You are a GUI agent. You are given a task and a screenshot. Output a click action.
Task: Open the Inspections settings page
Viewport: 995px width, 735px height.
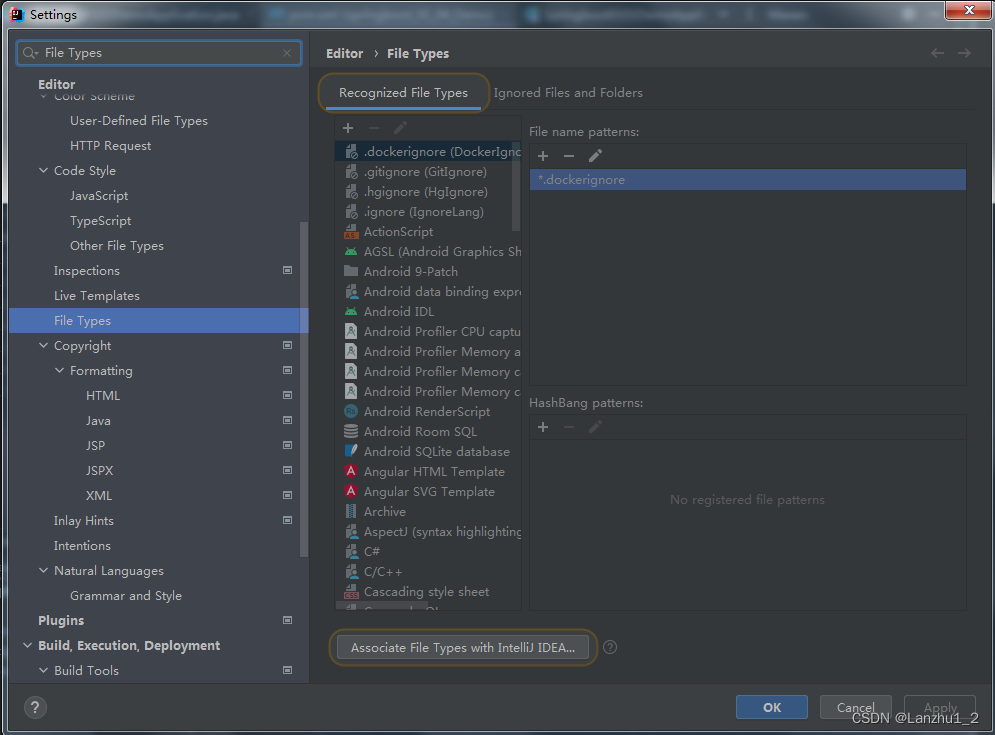click(87, 271)
